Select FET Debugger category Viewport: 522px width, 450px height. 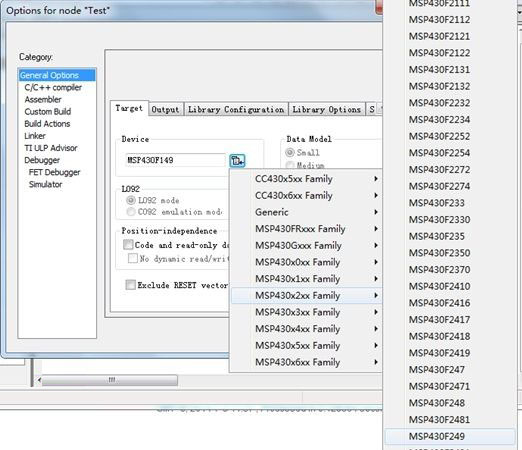54,172
